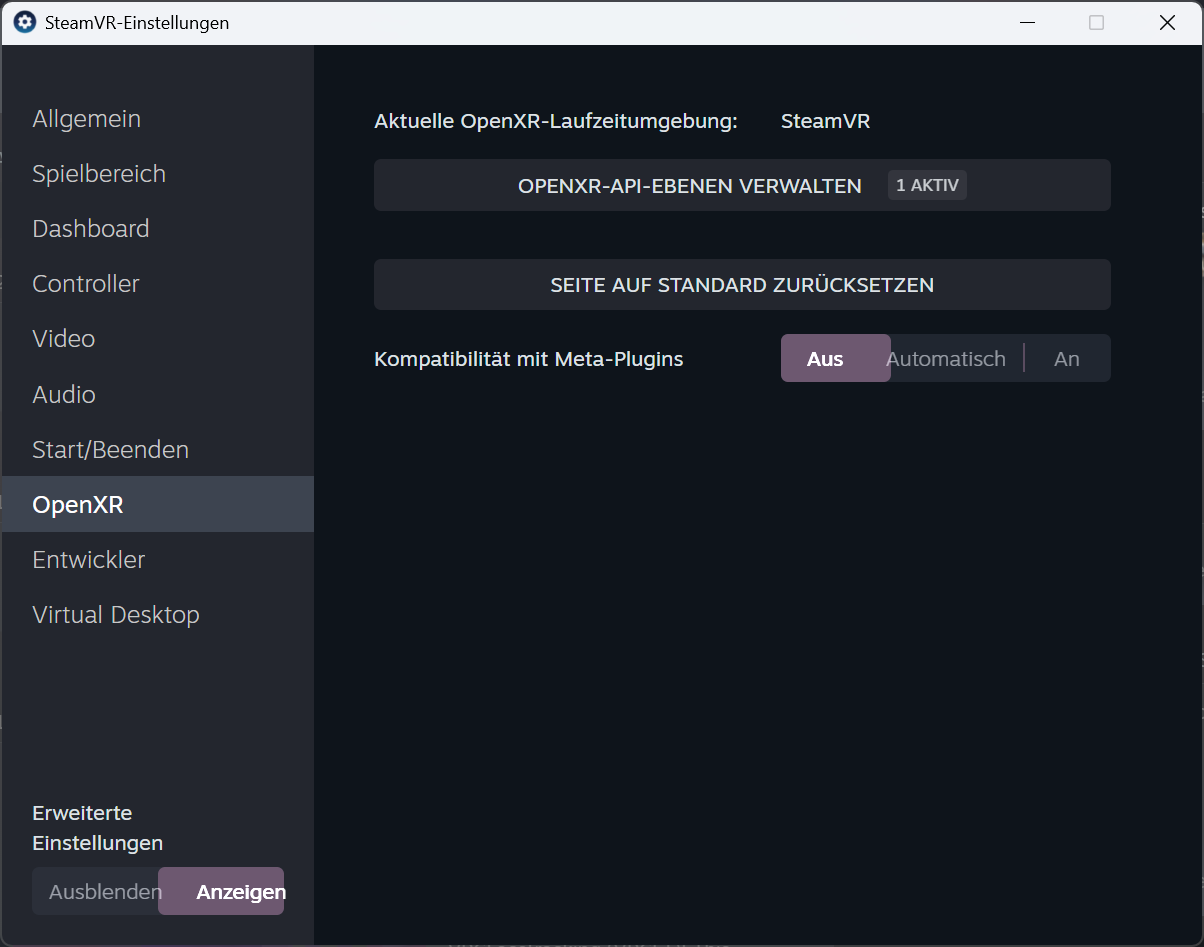The width and height of the screenshot is (1204, 947).
Task: Open the Start/Beenden section
Action: pos(158,449)
